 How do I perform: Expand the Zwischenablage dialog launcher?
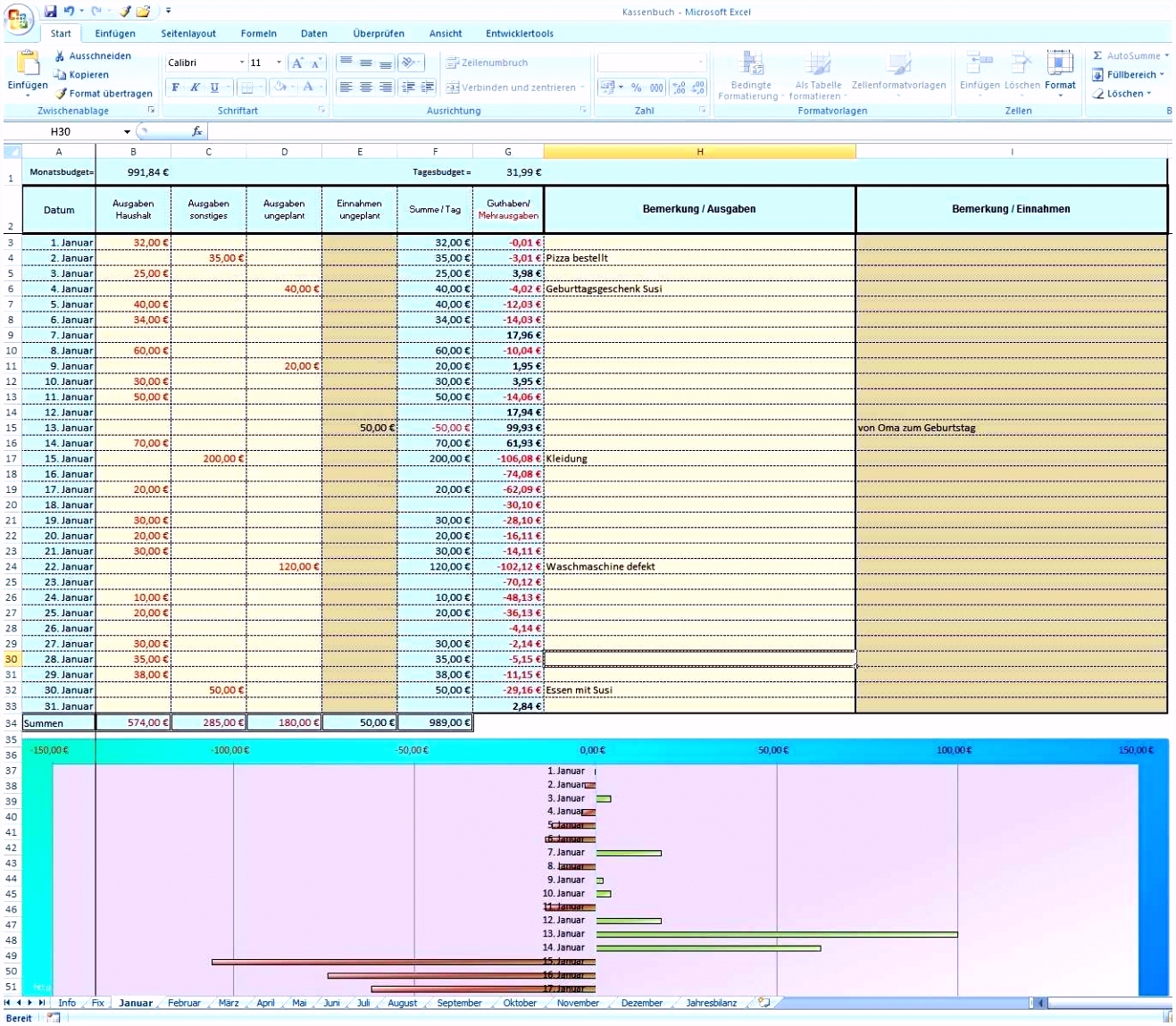(151, 111)
